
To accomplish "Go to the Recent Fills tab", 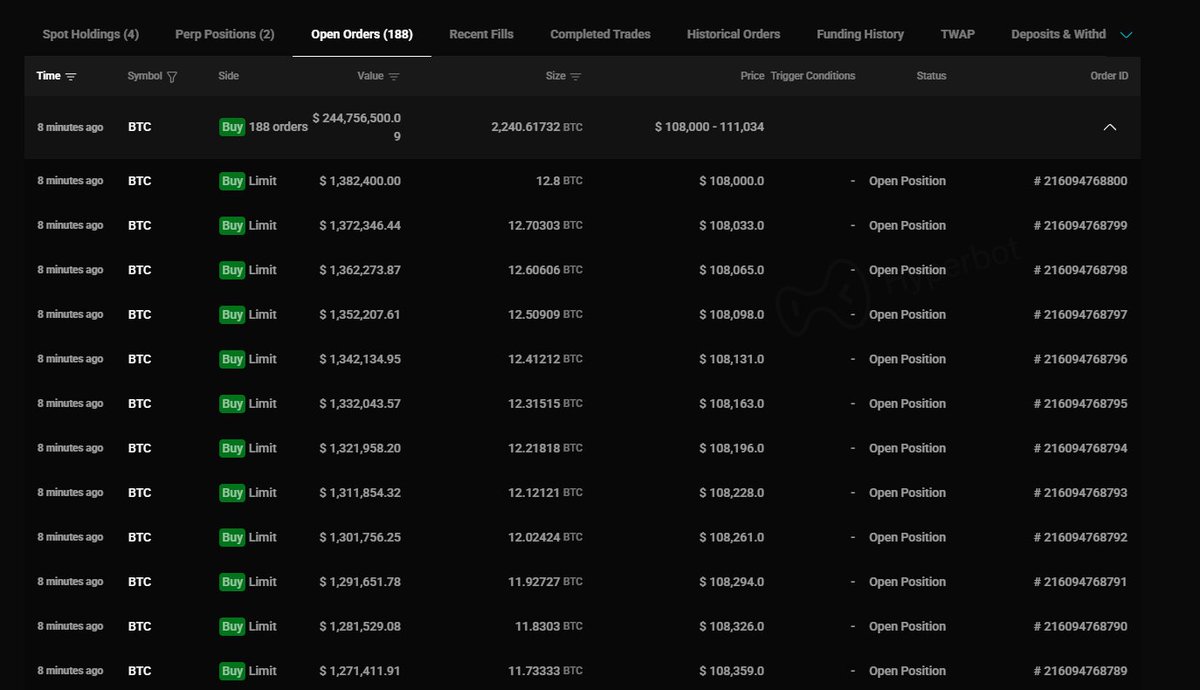I will (481, 34).
